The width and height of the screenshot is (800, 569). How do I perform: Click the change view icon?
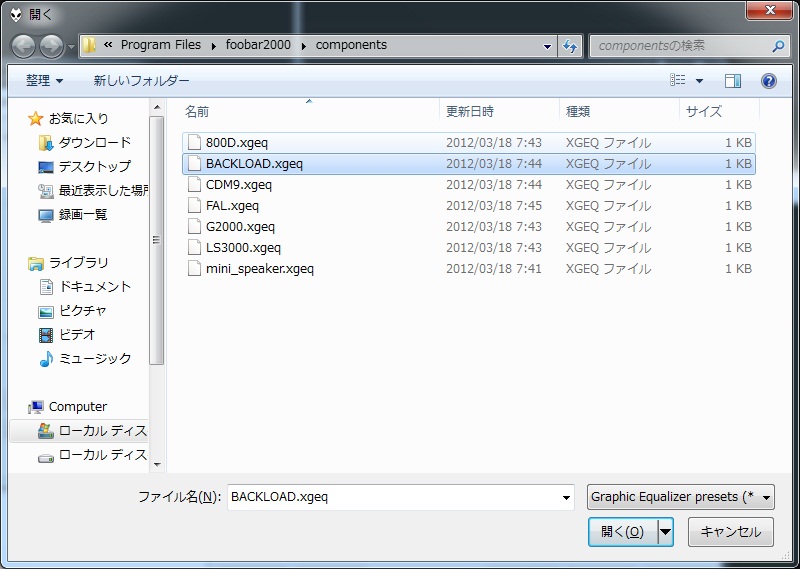tap(678, 80)
